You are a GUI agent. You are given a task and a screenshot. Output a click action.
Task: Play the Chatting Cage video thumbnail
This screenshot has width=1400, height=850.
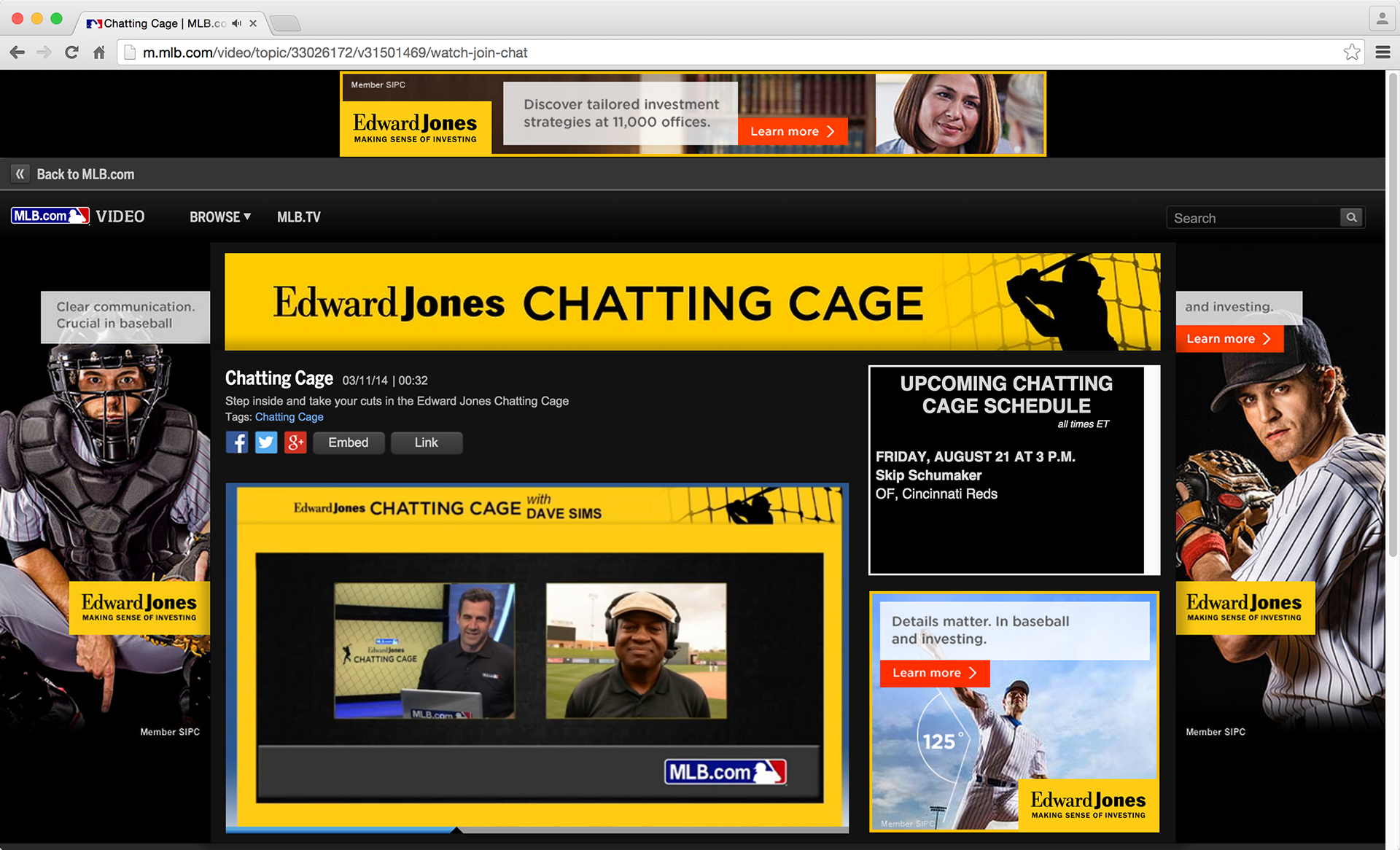click(x=539, y=656)
